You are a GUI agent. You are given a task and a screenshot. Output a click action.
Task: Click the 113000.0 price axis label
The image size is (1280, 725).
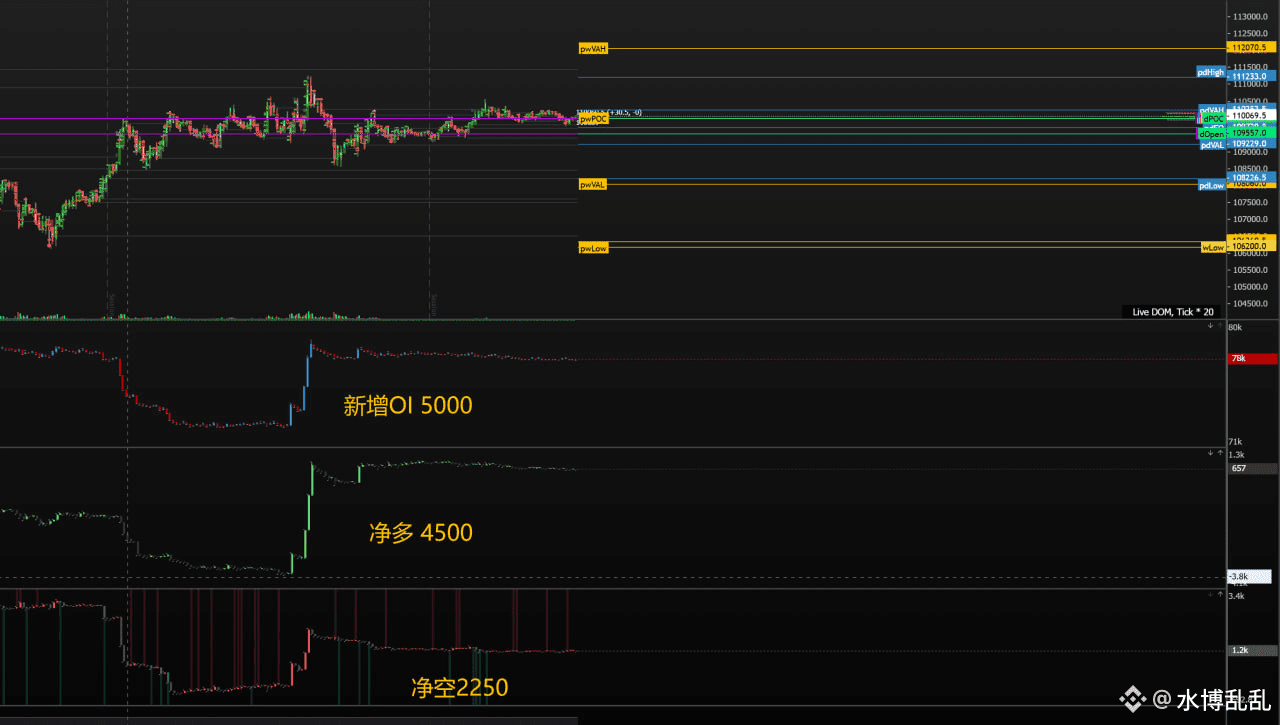click(x=1251, y=17)
